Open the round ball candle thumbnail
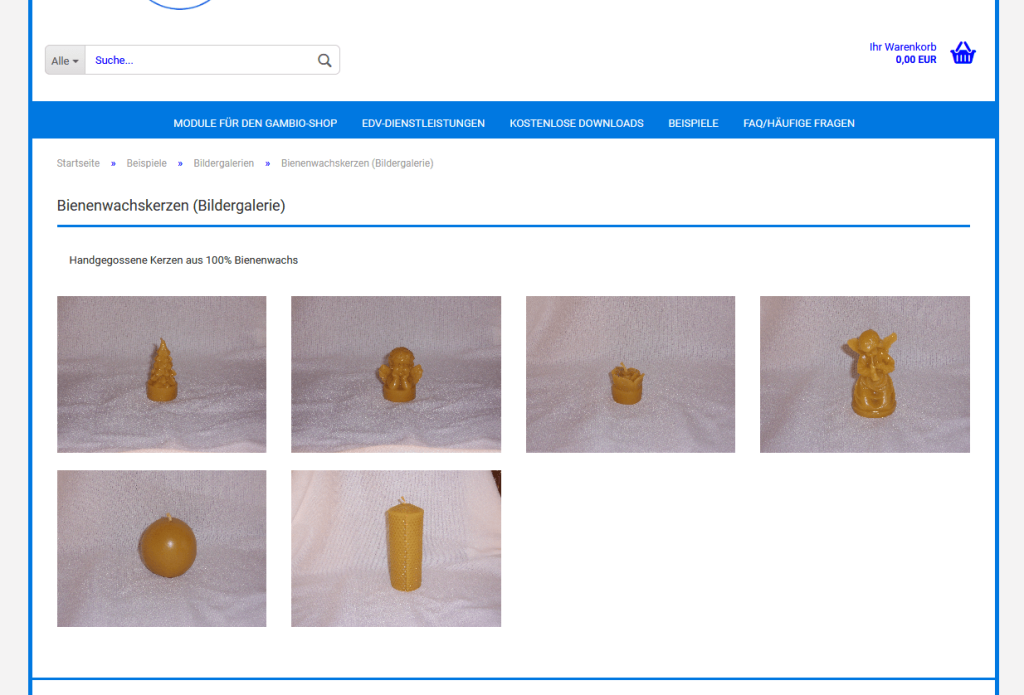The height and width of the screenshot is (695, 1024). coord(162,548)
